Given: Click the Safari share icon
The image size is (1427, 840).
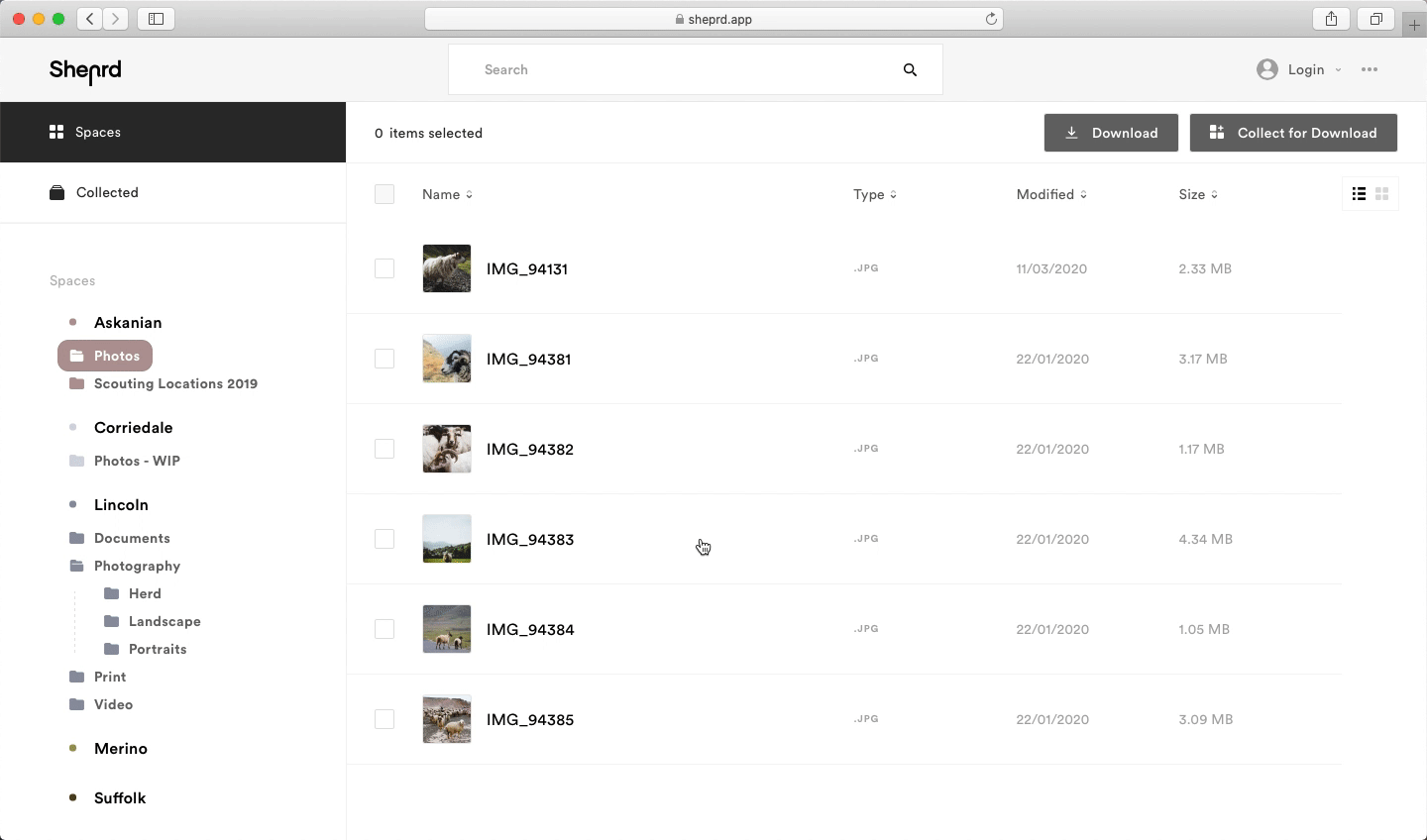Looking at the screenshot, I should (x=1331, y=19).
